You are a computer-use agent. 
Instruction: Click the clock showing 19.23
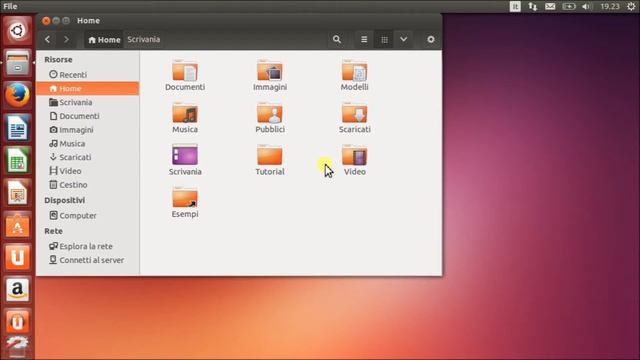(610, 6)
